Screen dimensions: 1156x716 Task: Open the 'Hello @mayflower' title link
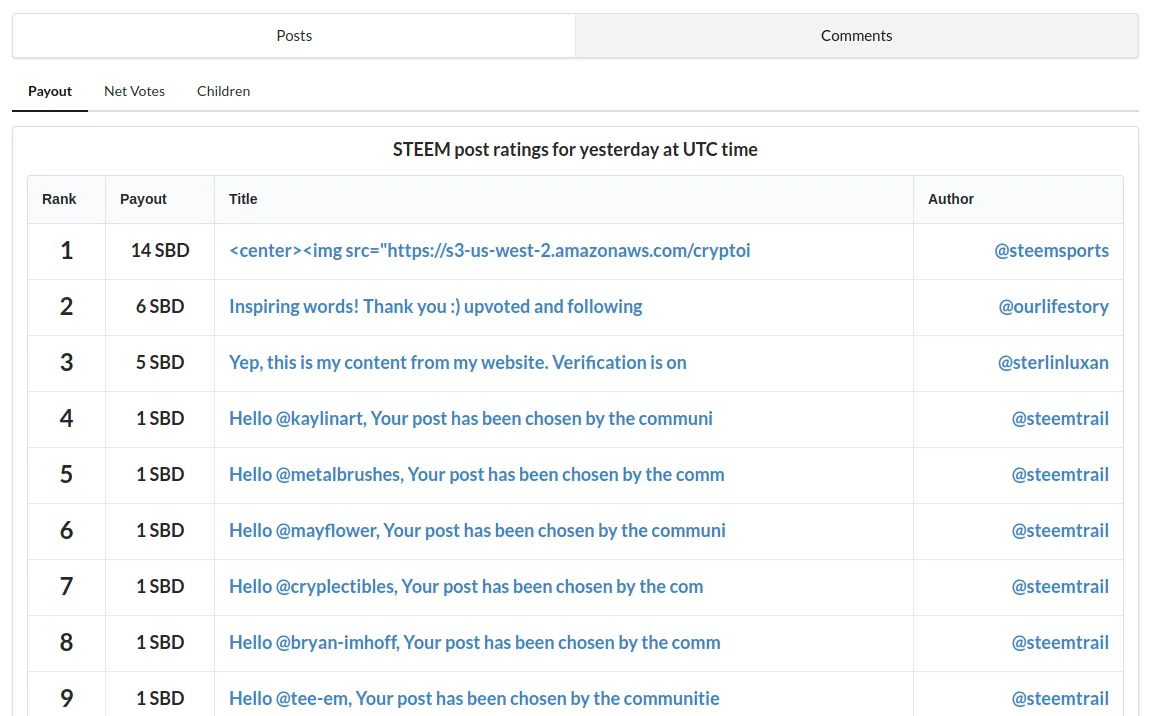coord(478,531)
